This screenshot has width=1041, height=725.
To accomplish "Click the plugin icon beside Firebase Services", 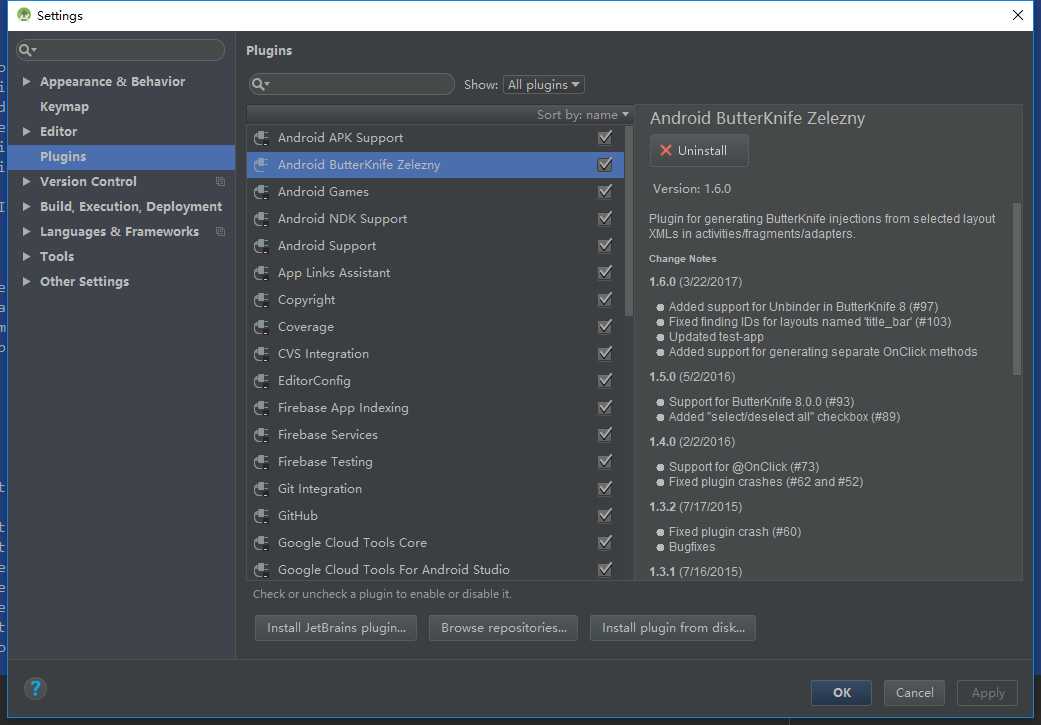I will (261, 435).
